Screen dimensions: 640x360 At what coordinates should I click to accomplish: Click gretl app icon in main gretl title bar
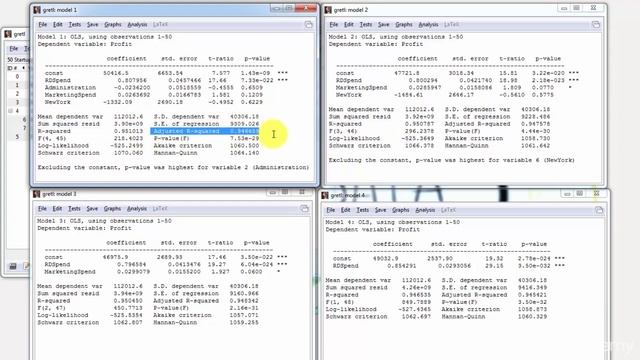tap(8, 34)
